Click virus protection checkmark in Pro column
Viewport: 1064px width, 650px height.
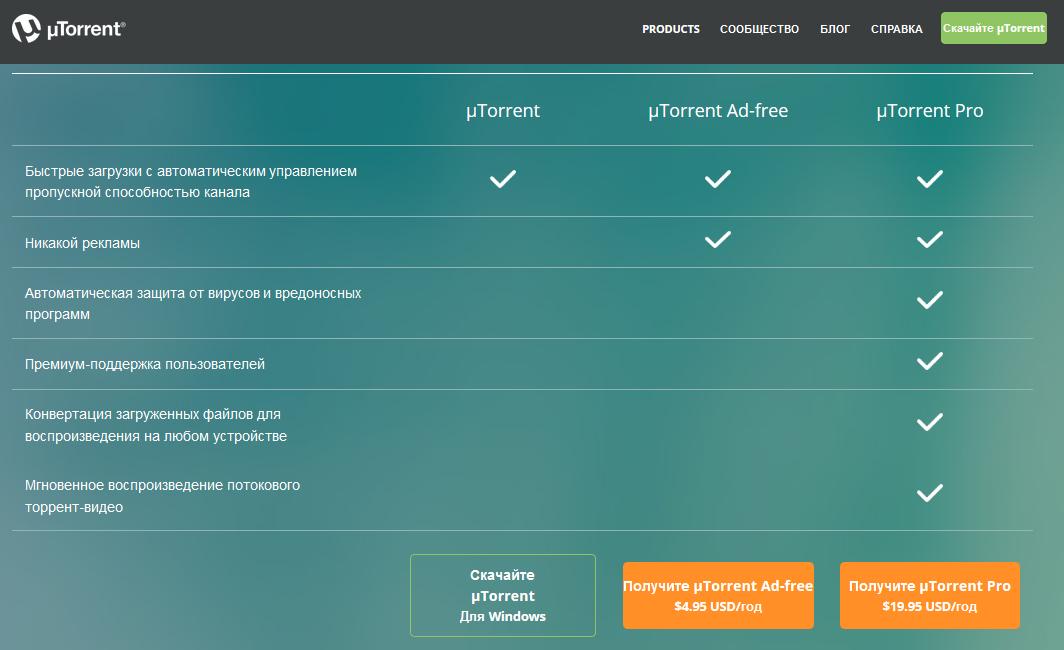[x=930, y=299]
